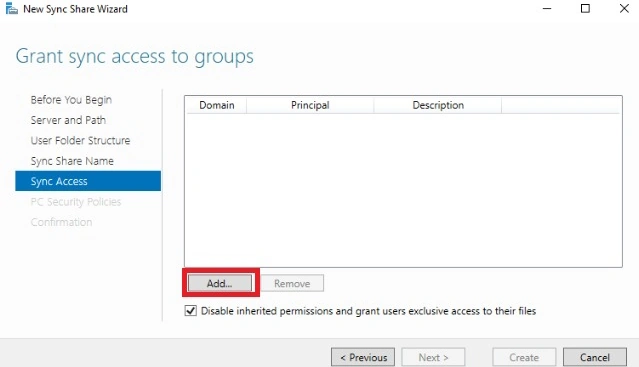Click the Grant sync access to groups heading
Viewport: 639px width, 367px height.
point(134,57)
